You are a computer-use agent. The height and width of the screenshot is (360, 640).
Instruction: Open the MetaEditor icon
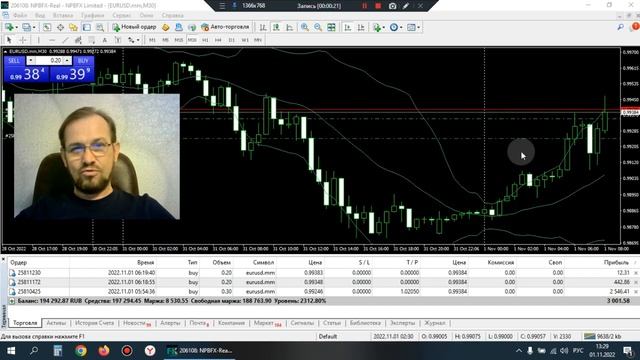click(x=166, y=27)
